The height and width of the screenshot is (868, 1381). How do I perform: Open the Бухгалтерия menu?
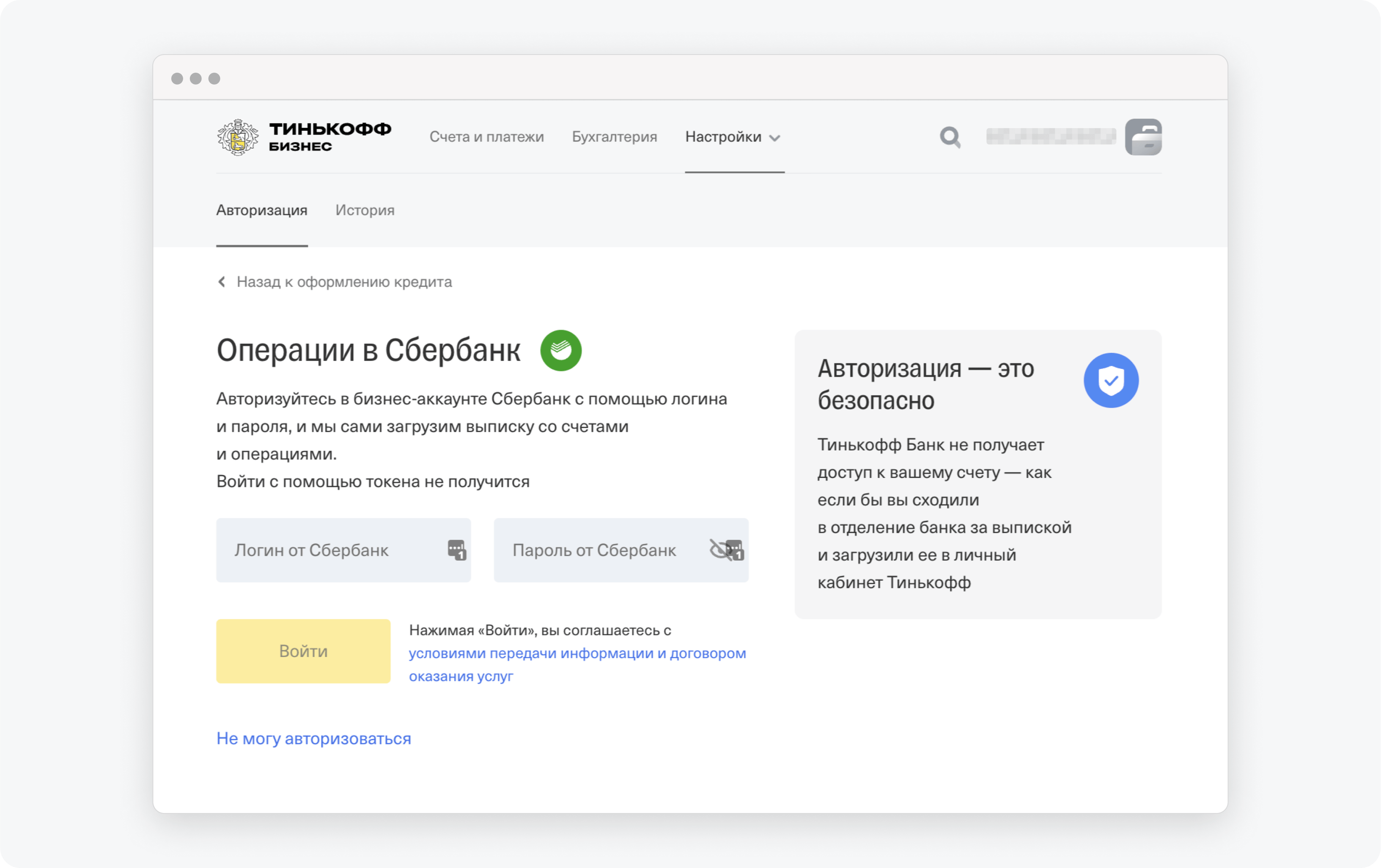[614, 137]
